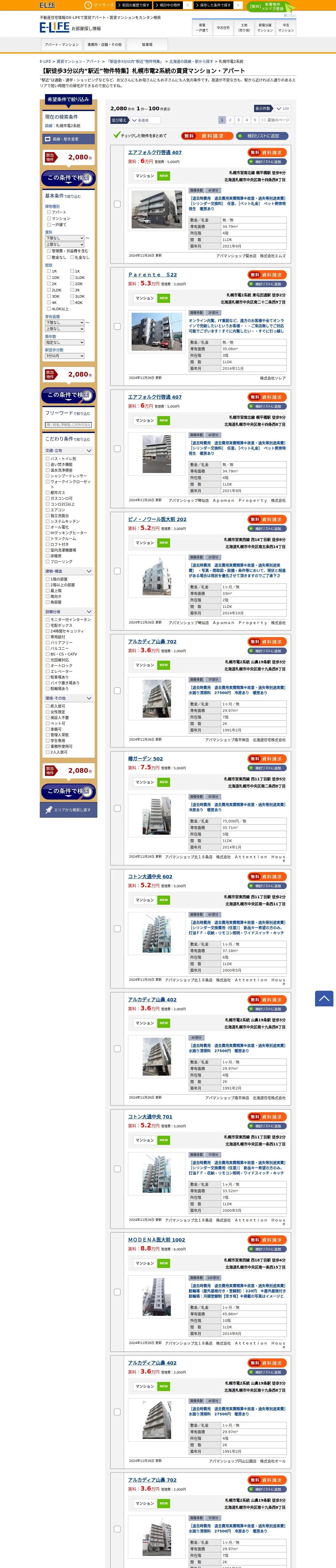Enable 管理費・共益費を含む checkbox

[x=49, y=251]
